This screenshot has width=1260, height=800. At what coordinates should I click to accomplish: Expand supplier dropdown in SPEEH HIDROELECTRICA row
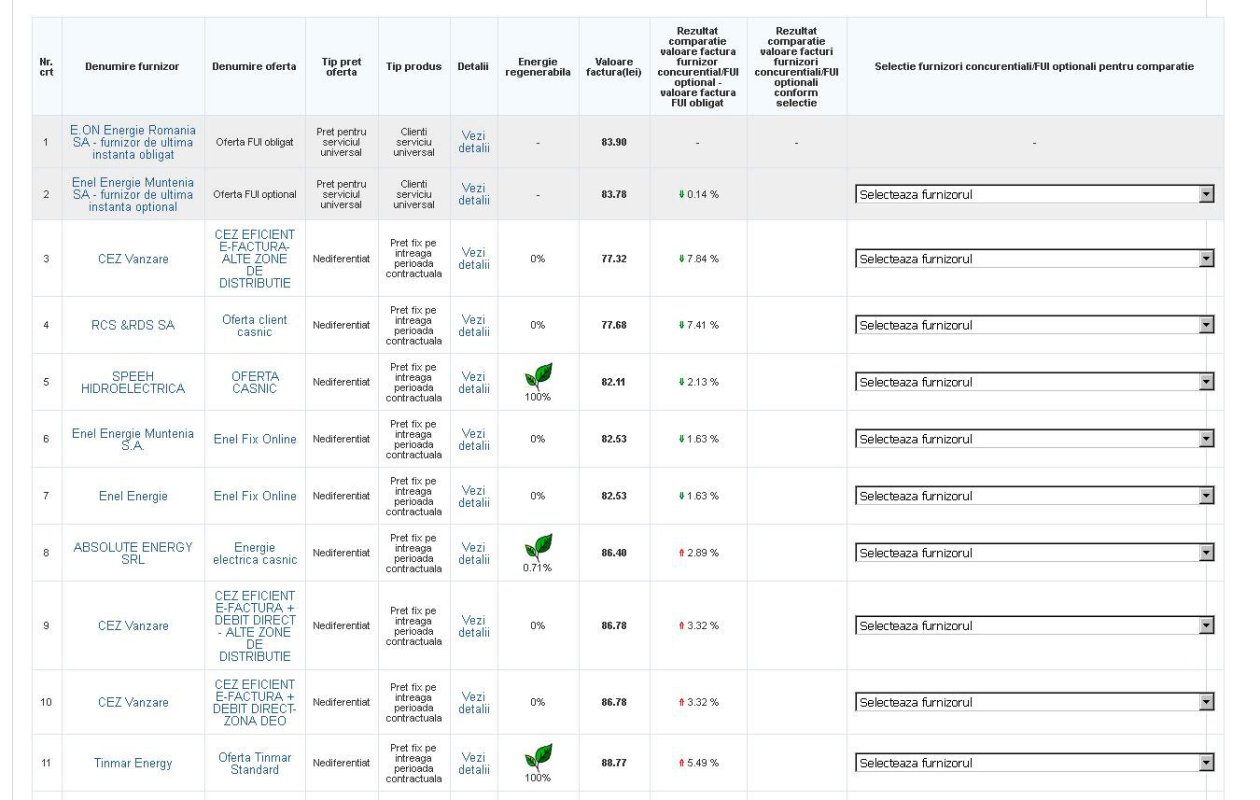(x=1034, y=382)
